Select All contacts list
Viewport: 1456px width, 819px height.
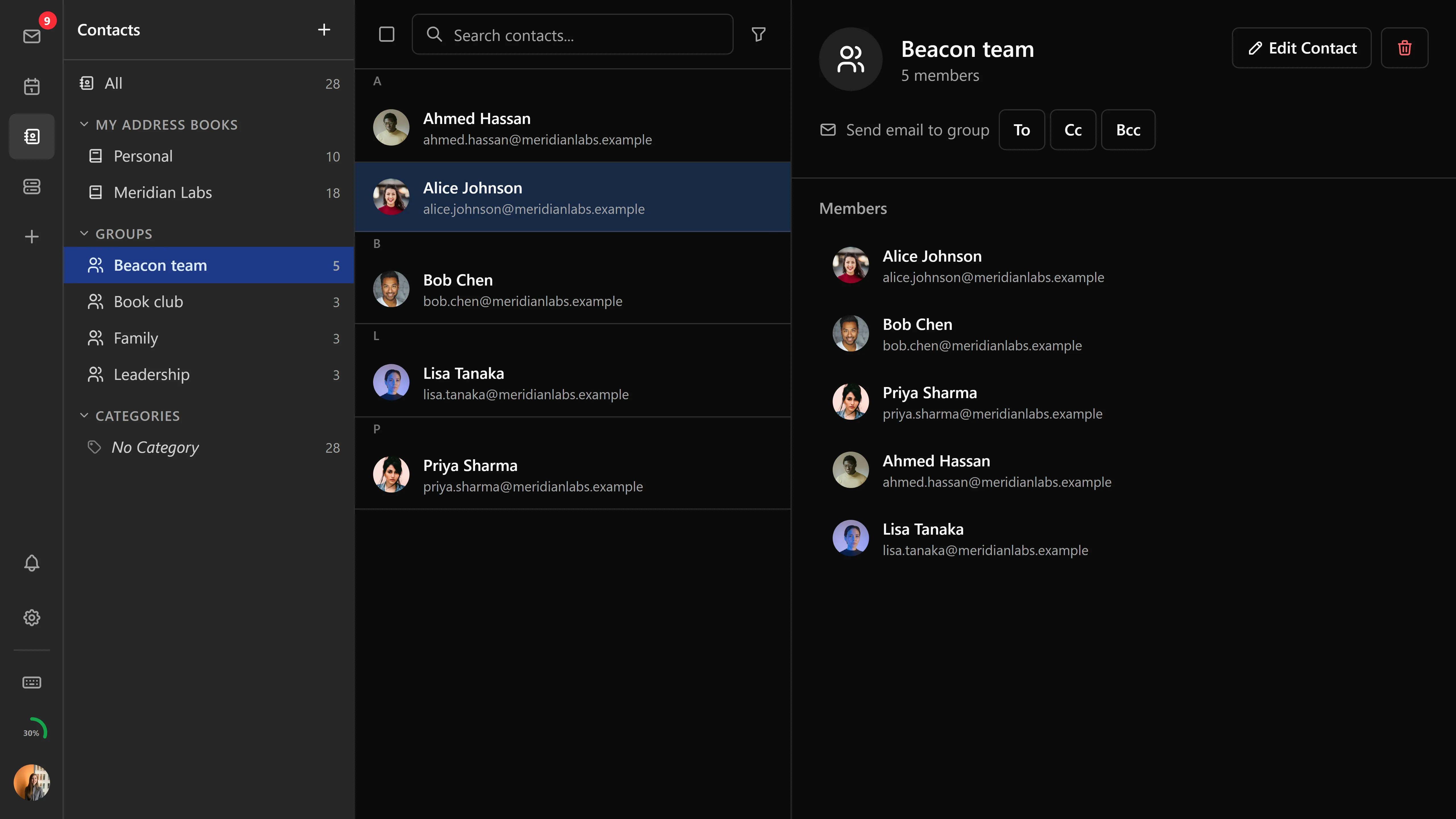(209, 83)
